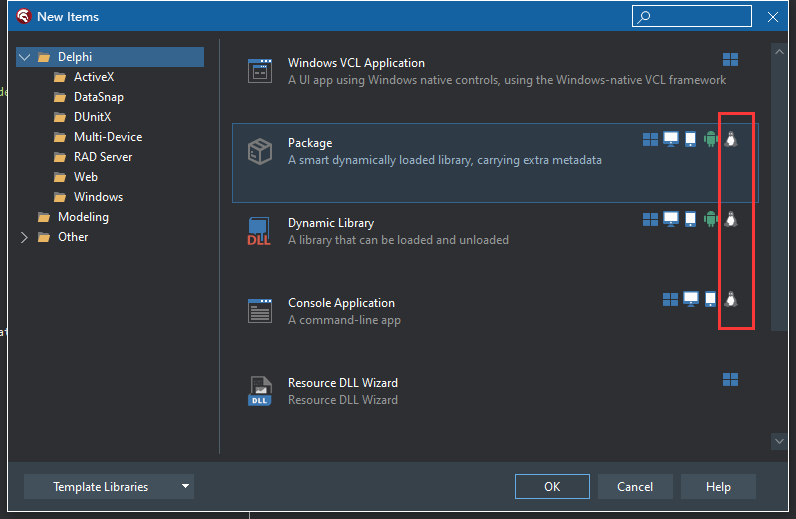Select the DUnitX category
The width and height of the screenshot is (796, 519).
coord(92,117)
